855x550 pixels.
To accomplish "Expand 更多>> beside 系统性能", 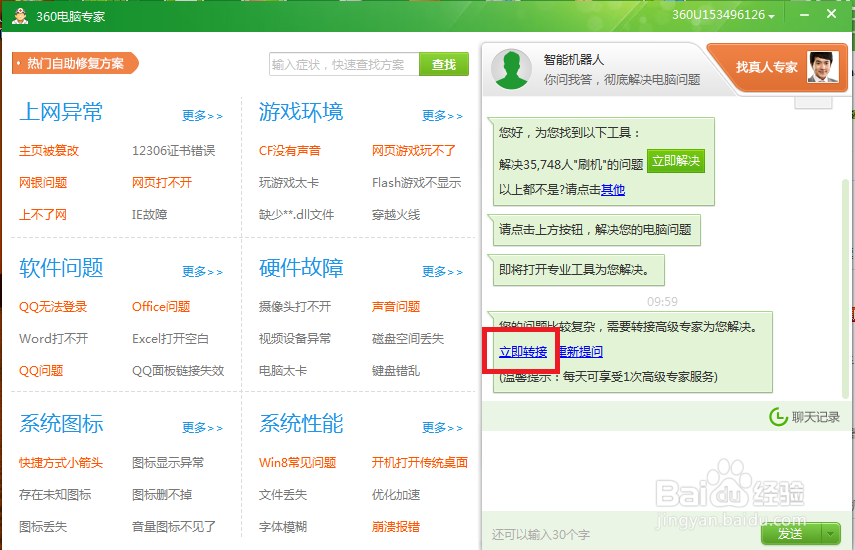I will [x=442, y=427].
